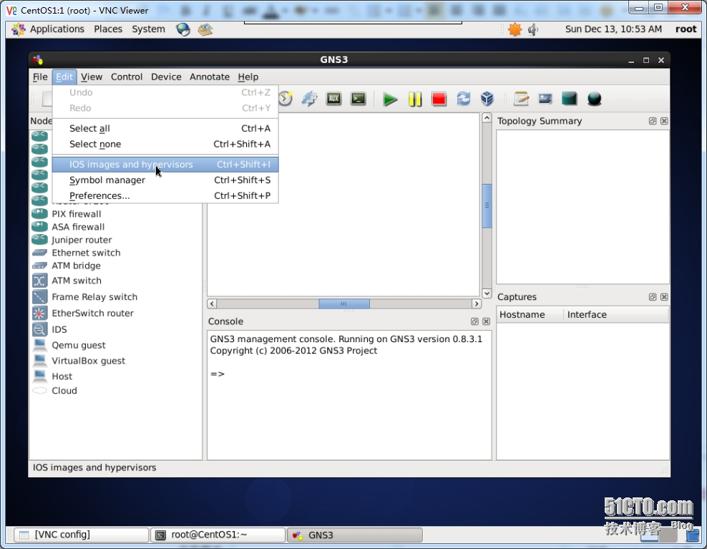
Task: Click the workspace horizontal scrollbar handle
Action: (344, 304)
